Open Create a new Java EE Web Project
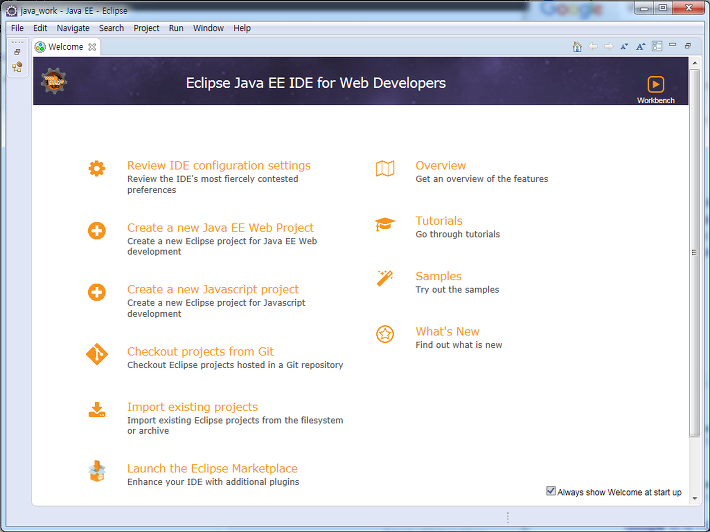Image resolution: width=710 pixels, height=532 pixels. tap(221, 227)
